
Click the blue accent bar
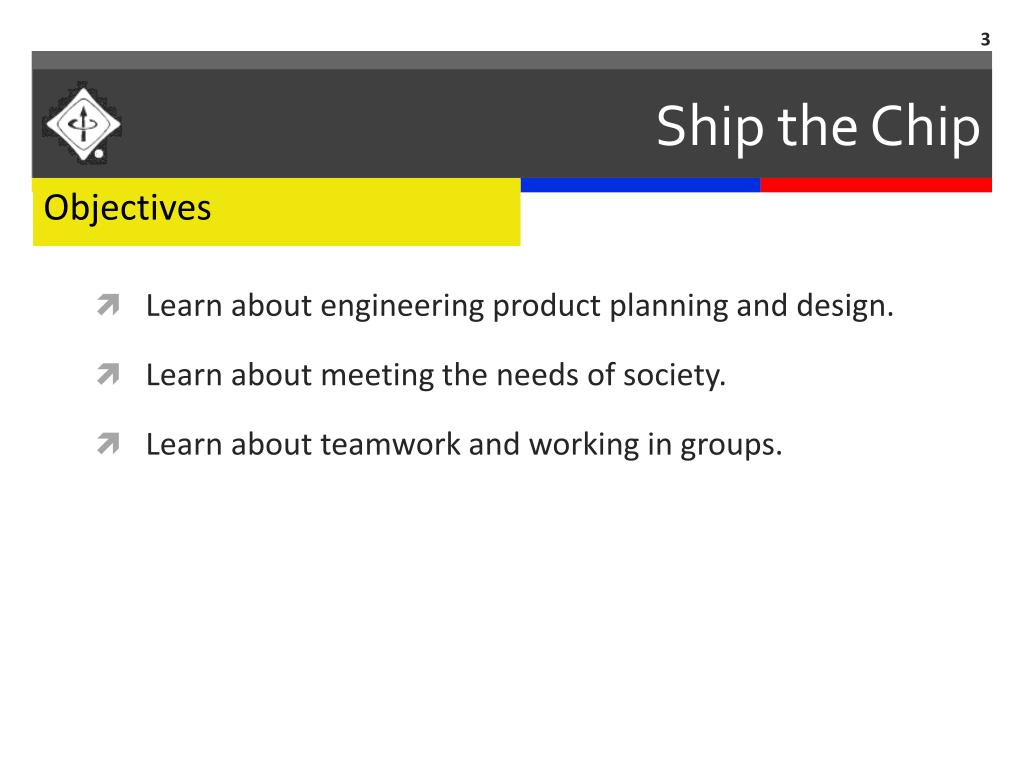pos(641,185)
